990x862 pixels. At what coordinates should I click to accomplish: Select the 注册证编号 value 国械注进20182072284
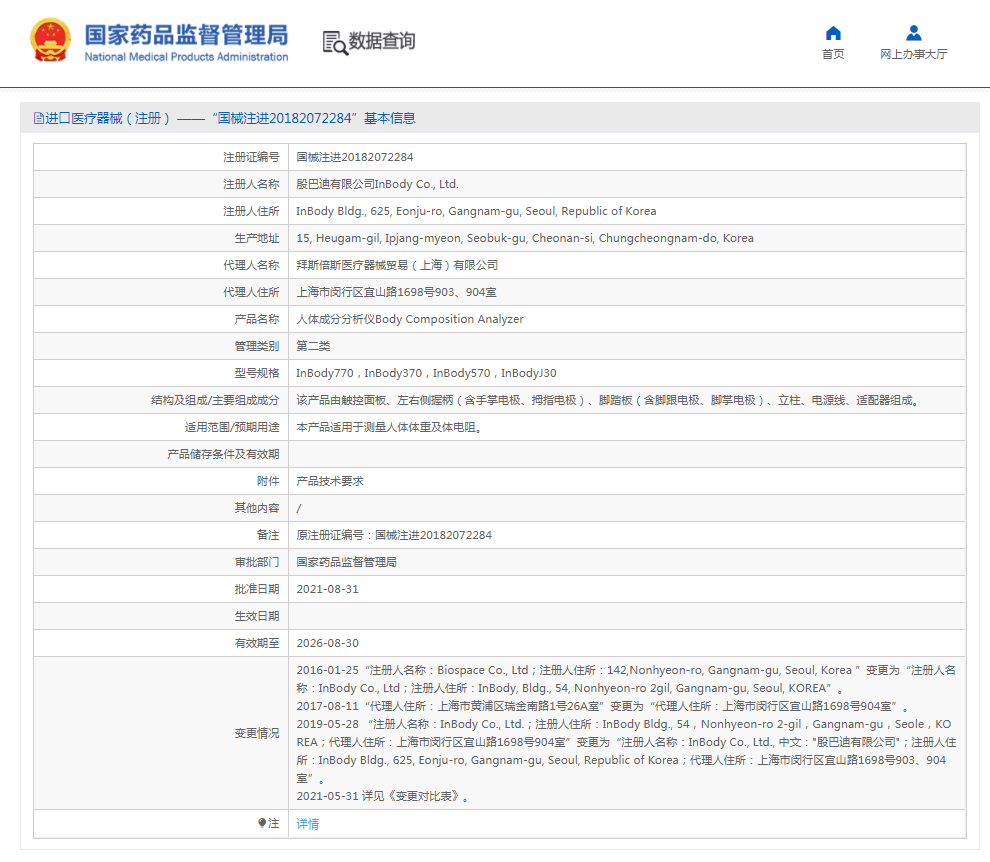(355, 157)
